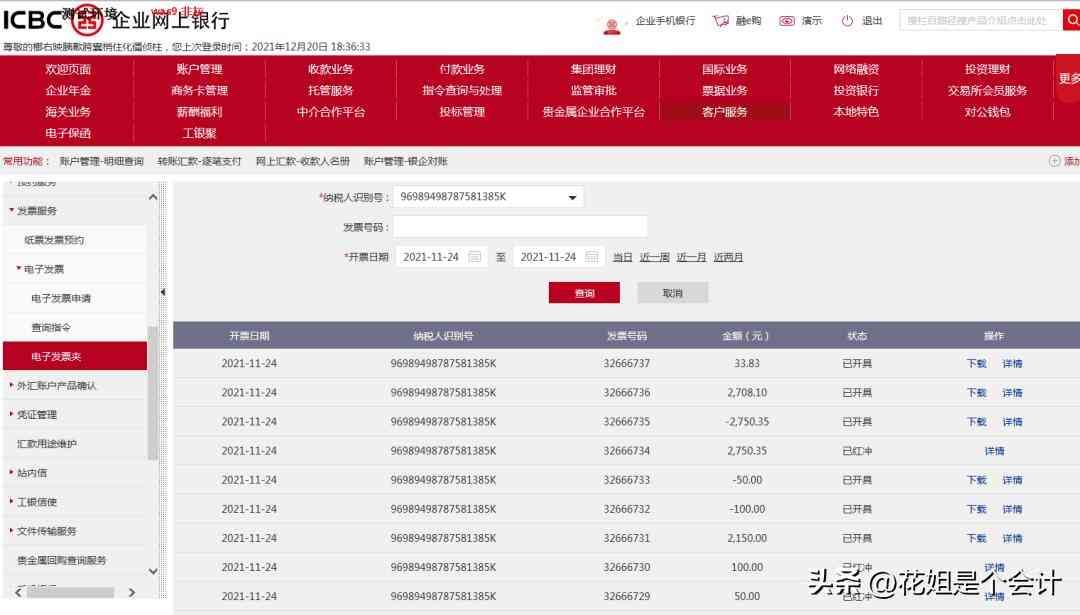Expand the 凭证管理 sidebar section
This screenshot has height=615, width=1080.
[12, 415]
